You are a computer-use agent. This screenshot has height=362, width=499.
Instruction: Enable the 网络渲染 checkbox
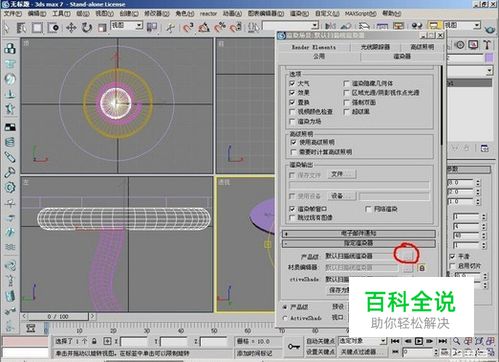pos(369,209)
